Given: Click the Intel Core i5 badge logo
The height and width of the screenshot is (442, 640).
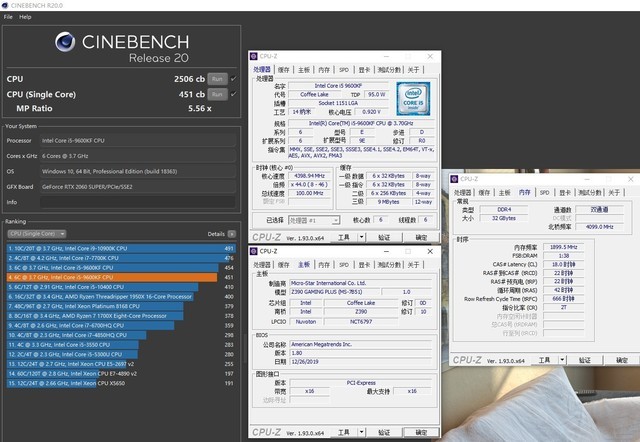Looking at the screenshot, I should coord(413,98).
